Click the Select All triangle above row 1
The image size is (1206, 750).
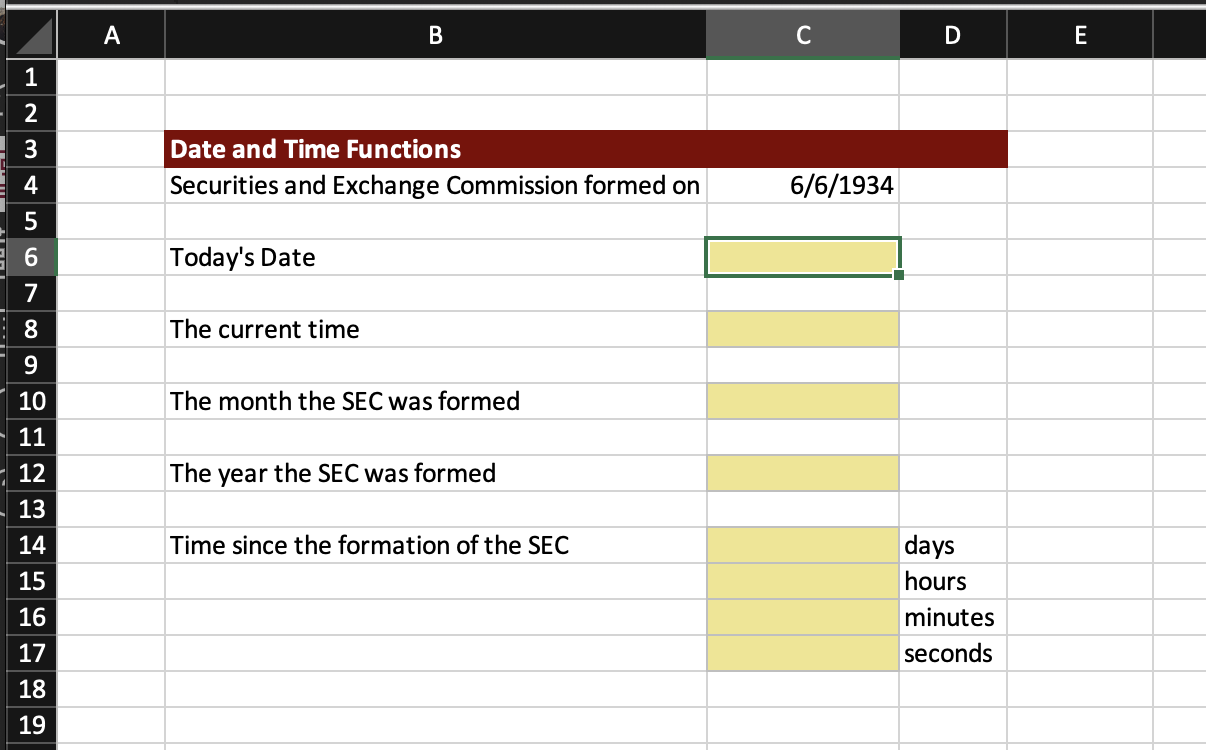point(30,35)
